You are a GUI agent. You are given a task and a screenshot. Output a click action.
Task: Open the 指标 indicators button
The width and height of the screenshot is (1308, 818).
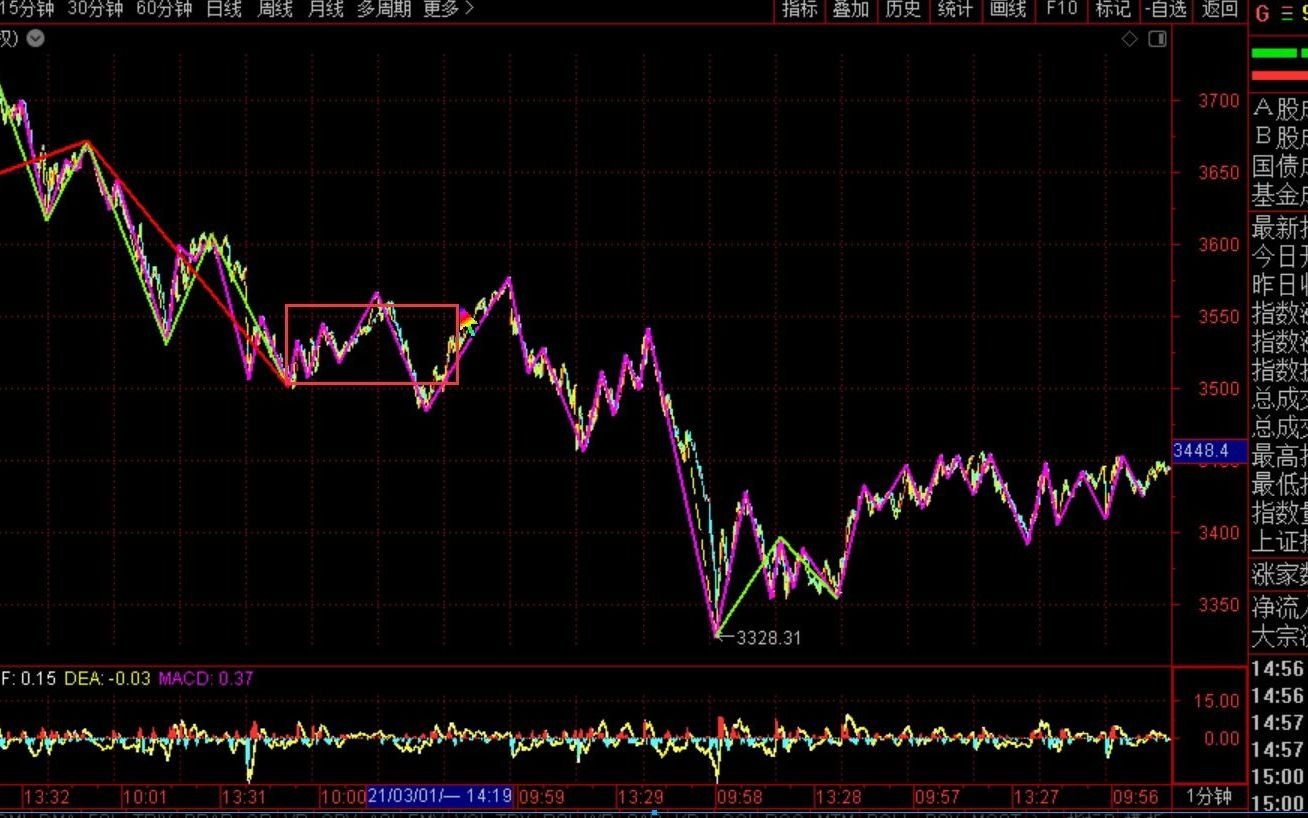coord(800,9)
